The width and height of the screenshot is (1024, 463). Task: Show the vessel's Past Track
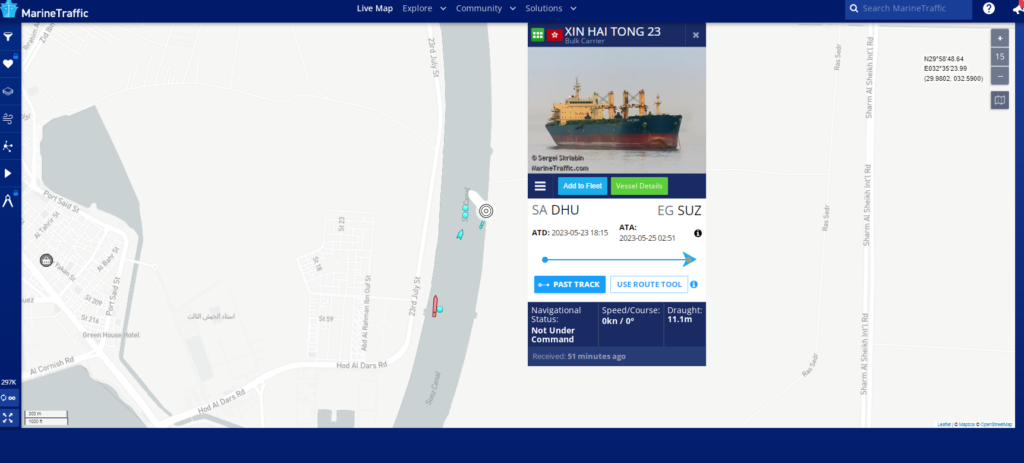pos(569,285)
